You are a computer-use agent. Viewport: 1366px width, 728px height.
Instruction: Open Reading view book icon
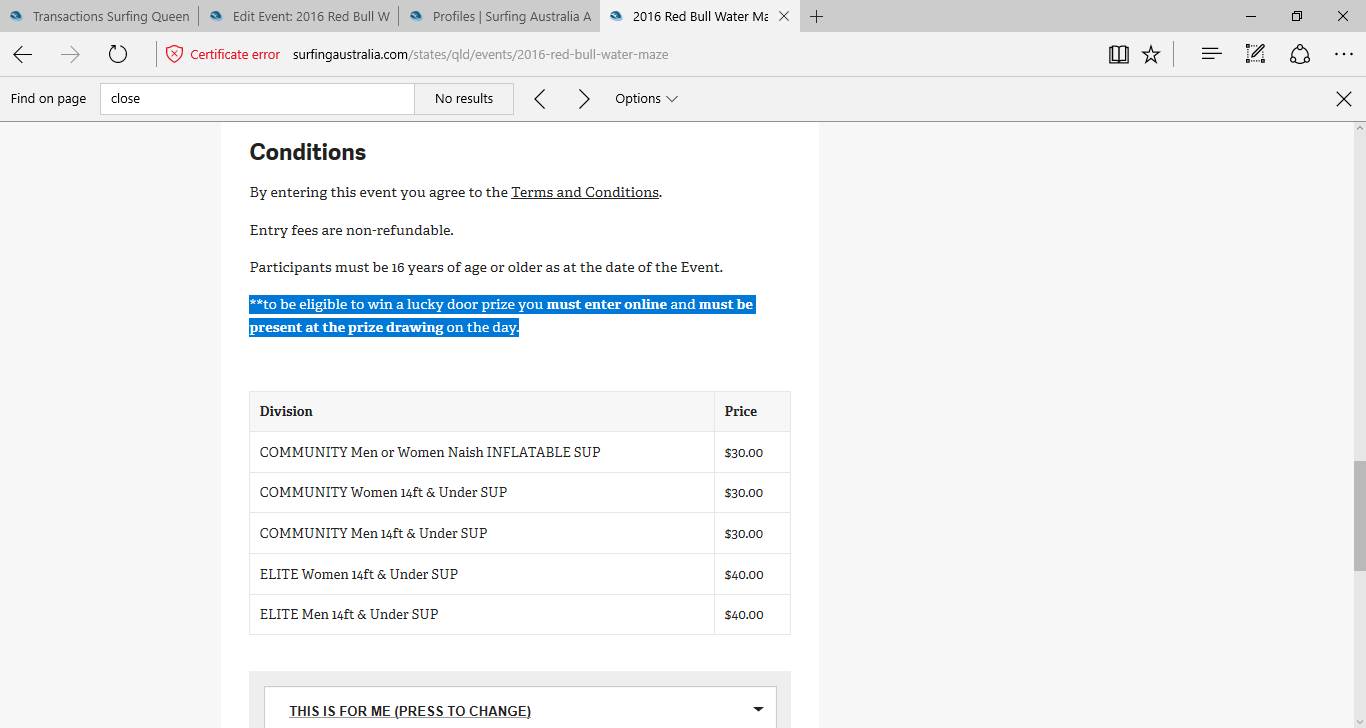tap(1119, 55)
